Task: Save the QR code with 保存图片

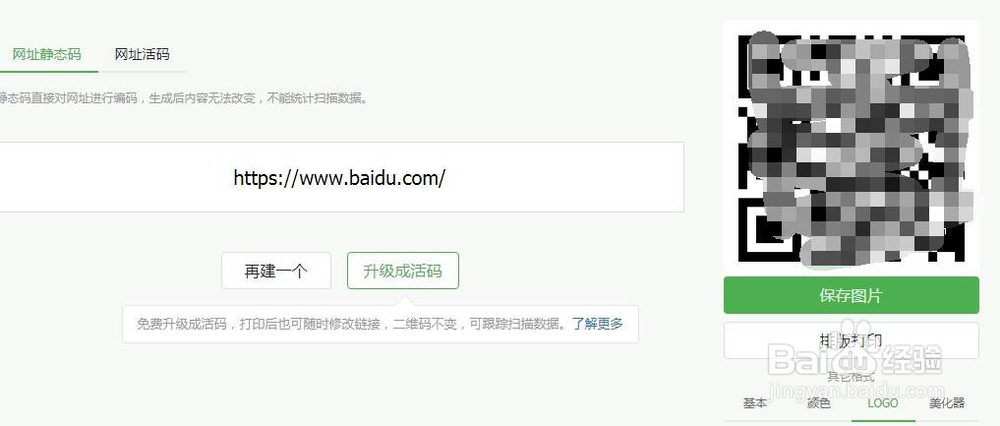Action: 851,295
